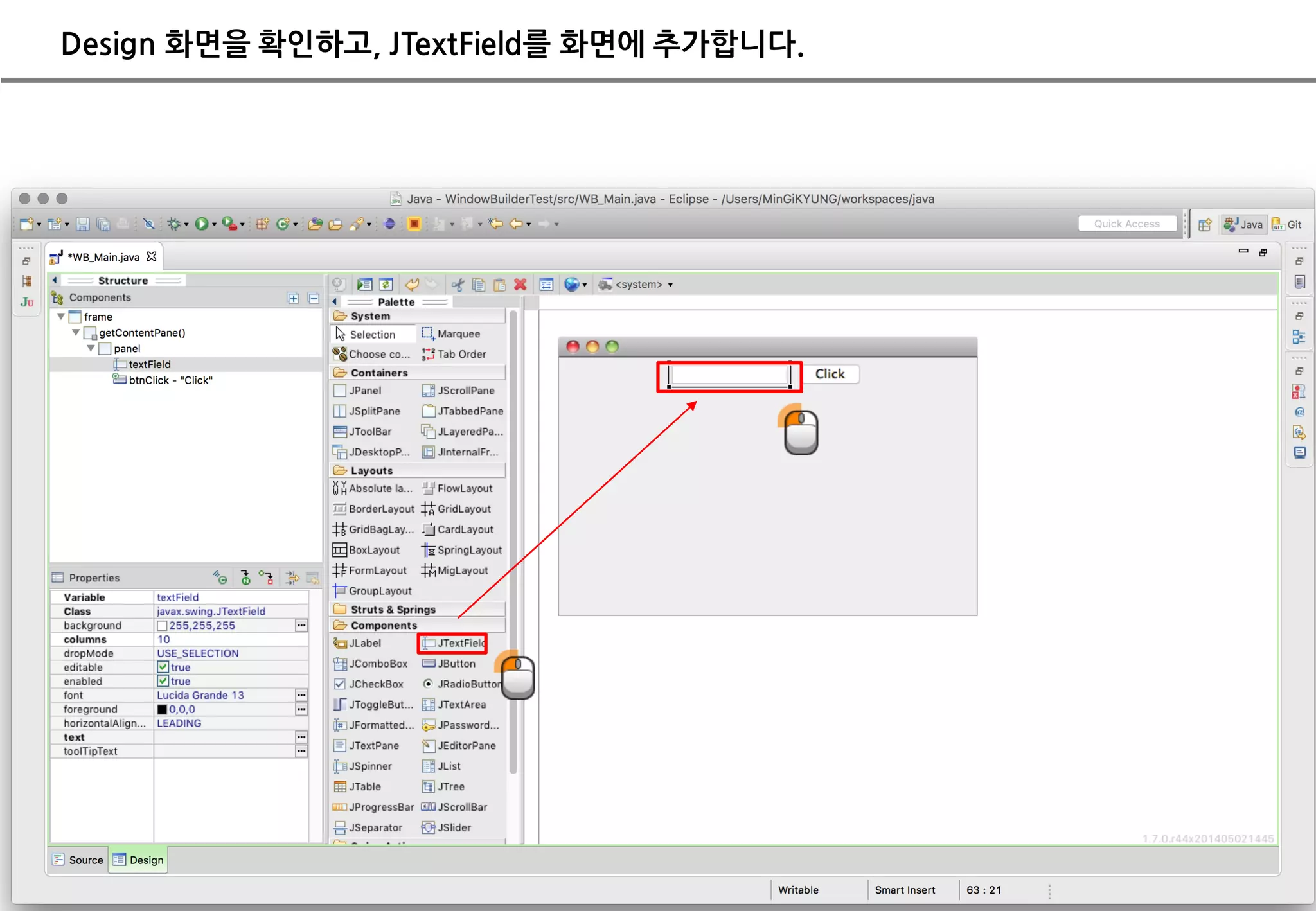Open text property editor ellipsis button

point(301,737)
